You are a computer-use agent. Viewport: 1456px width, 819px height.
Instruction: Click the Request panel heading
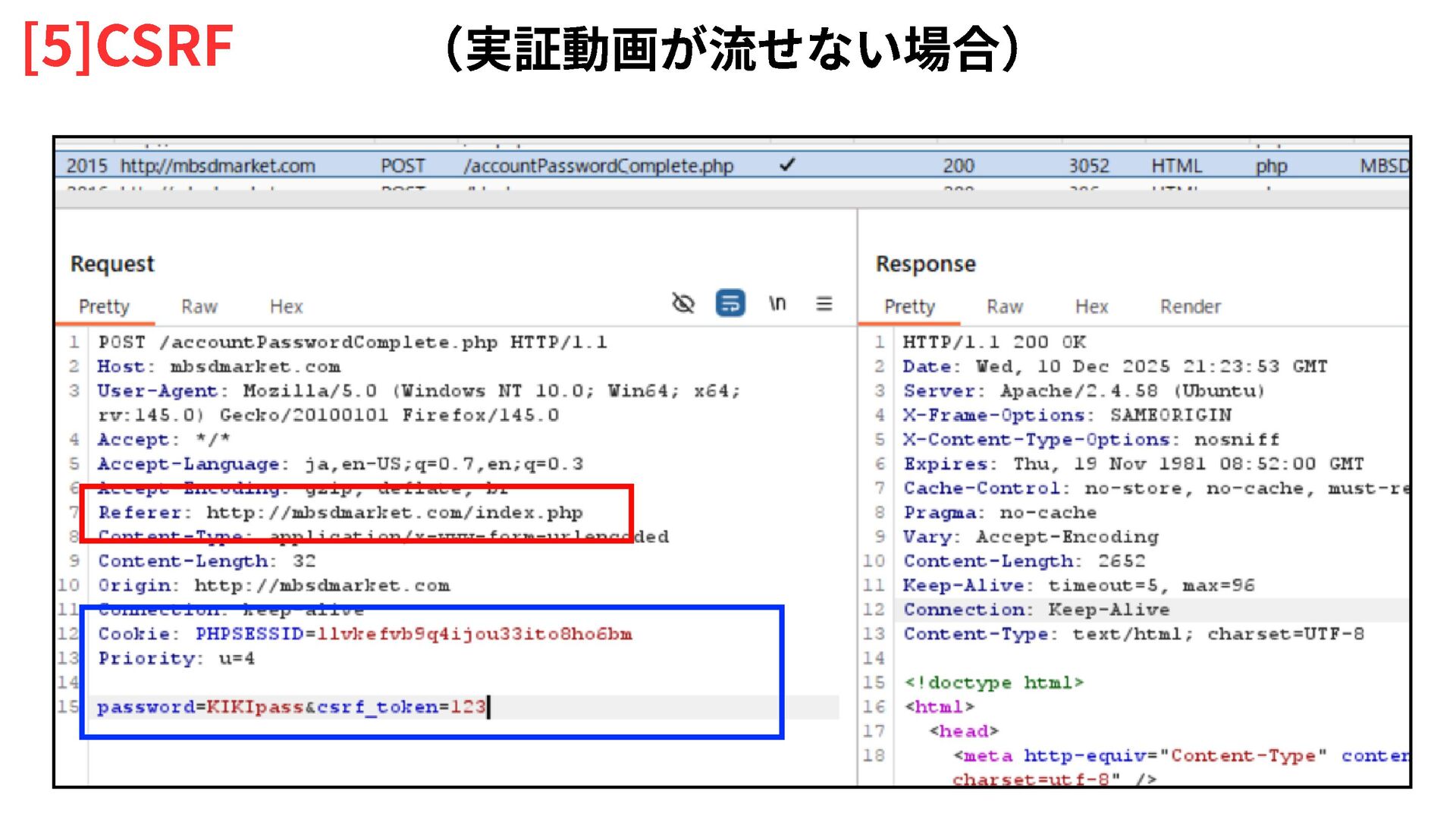112,264
